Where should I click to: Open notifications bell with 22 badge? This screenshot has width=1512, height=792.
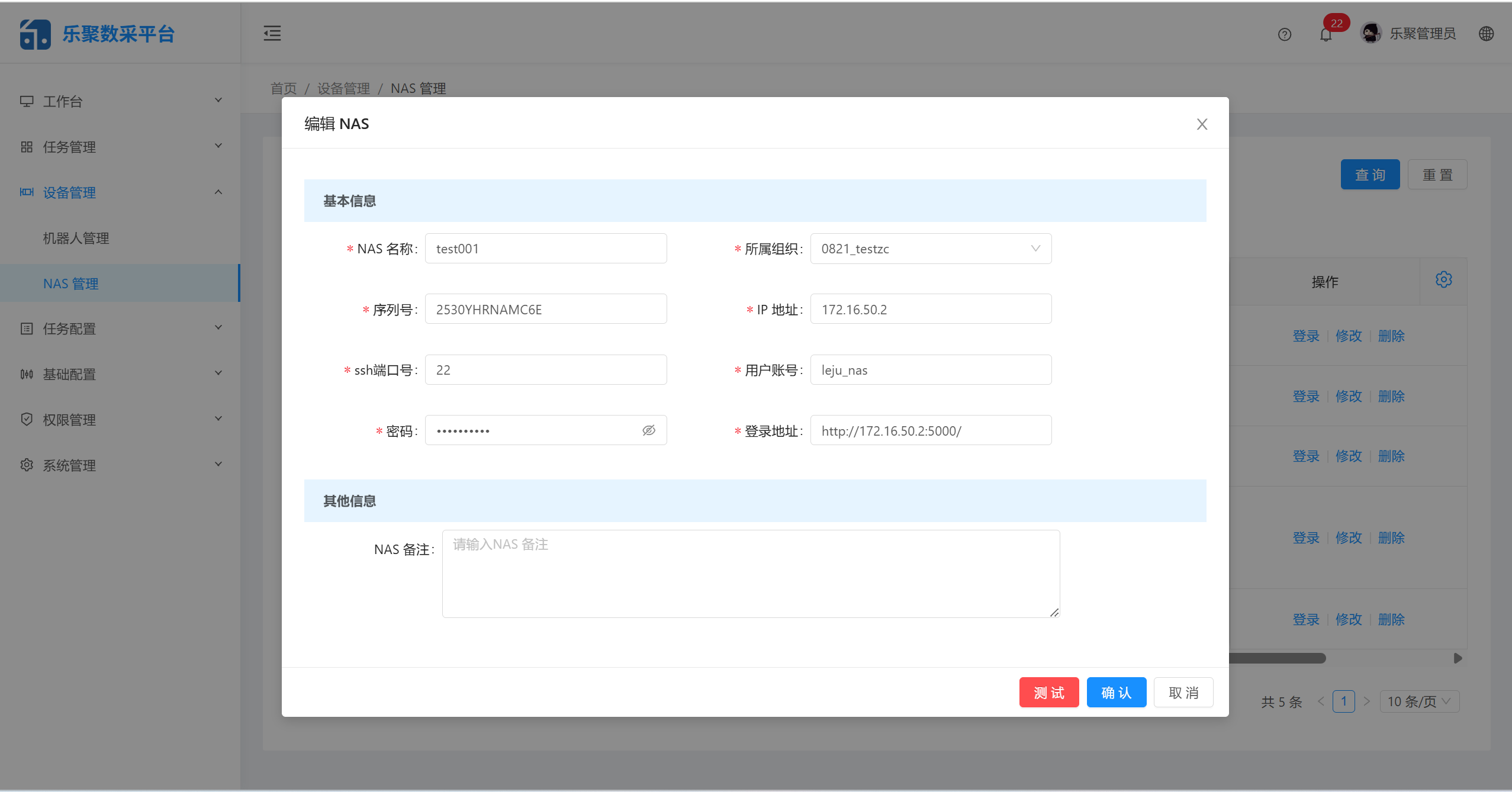tap(1326, 34)
